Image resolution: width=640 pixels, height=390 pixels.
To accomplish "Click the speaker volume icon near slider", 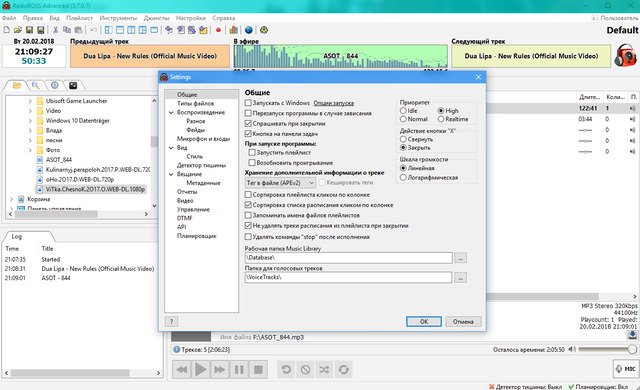I will (x=572, y=349).
